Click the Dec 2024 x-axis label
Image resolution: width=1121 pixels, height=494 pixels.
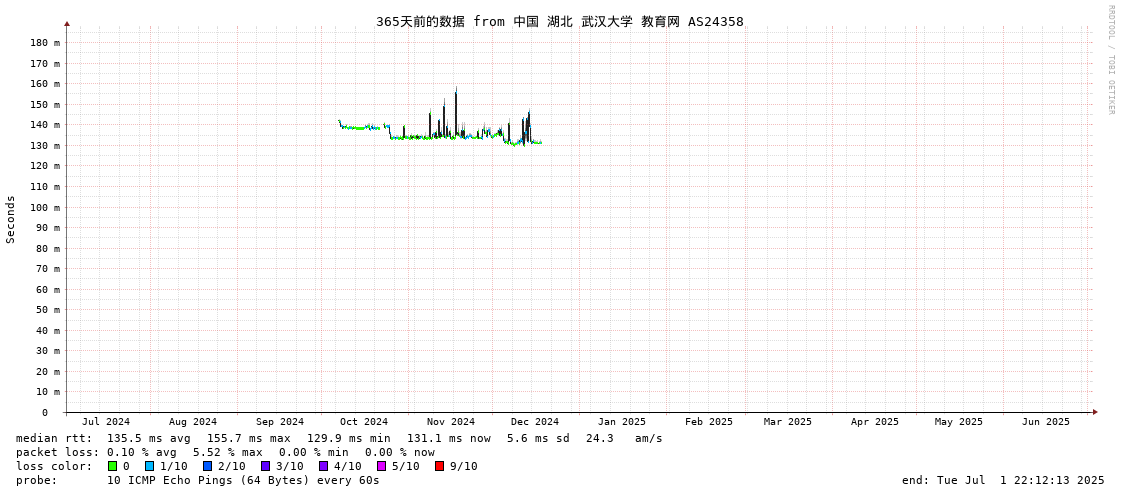coord(535,422)
